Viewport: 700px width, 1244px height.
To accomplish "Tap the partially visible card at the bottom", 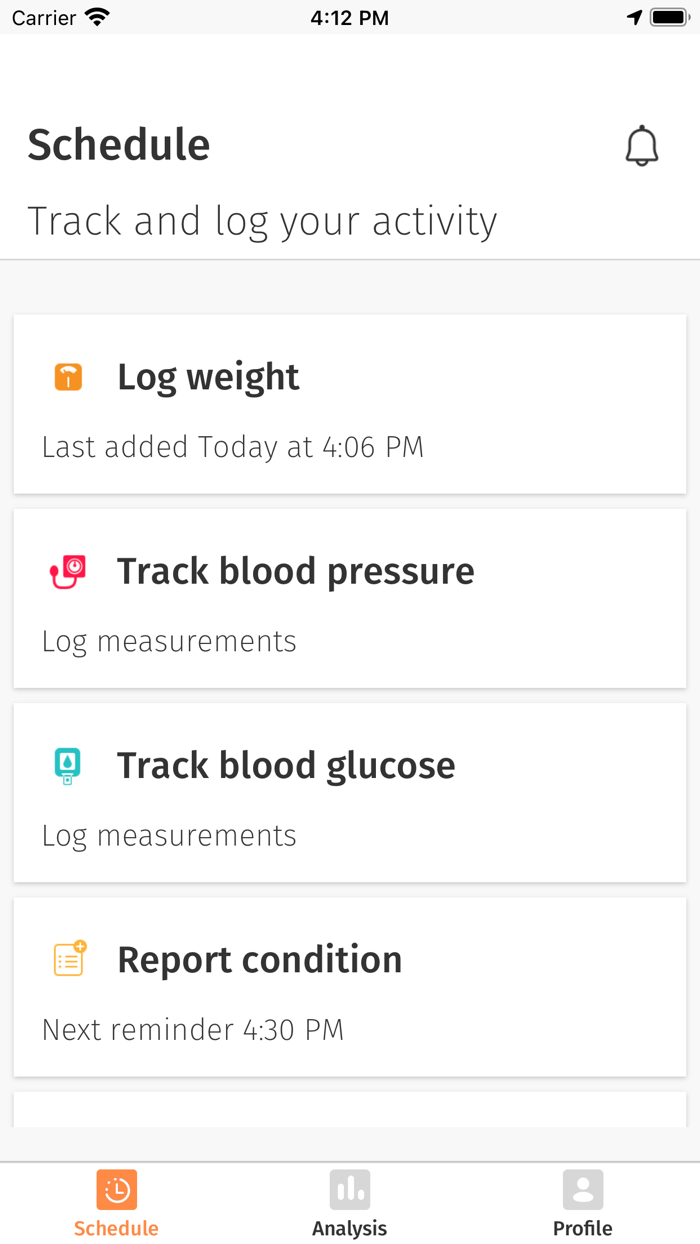I will 350,1110.
